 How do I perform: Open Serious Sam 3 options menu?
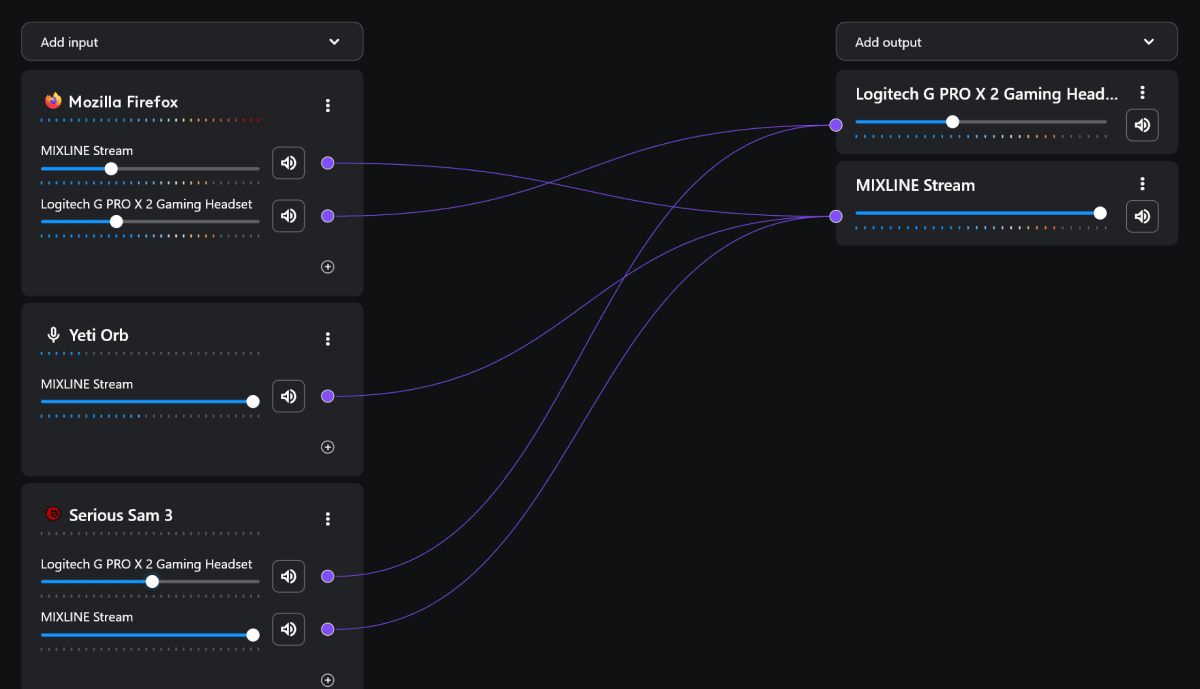pyautogui.click(x=327, y=519)
